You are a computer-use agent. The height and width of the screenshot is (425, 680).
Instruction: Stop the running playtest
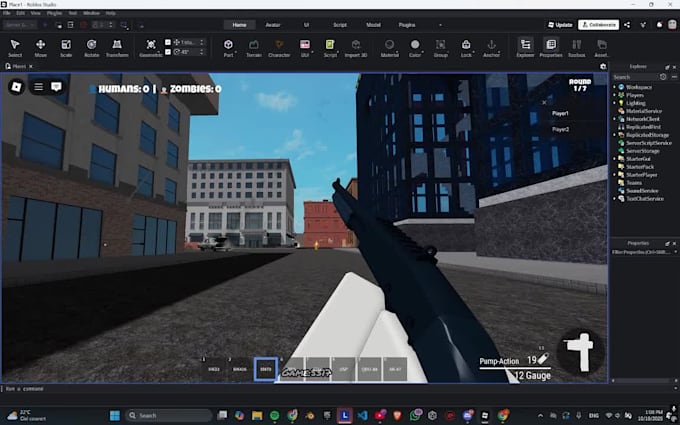(83, 25)
